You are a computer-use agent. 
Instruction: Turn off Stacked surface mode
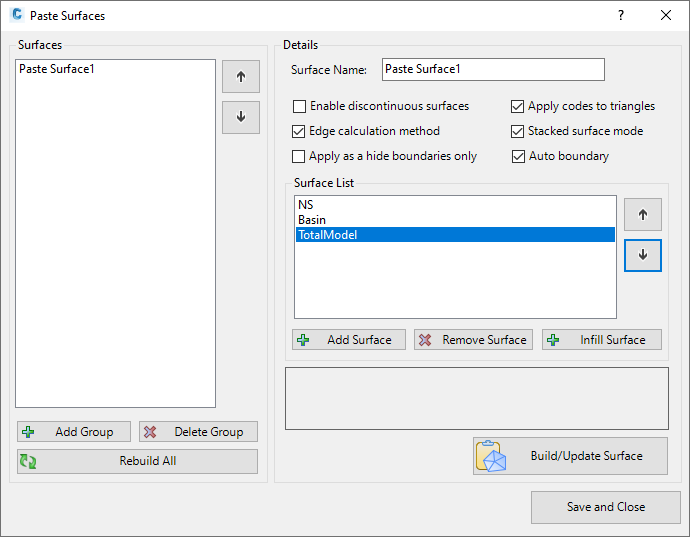click(x=518, y=131)
